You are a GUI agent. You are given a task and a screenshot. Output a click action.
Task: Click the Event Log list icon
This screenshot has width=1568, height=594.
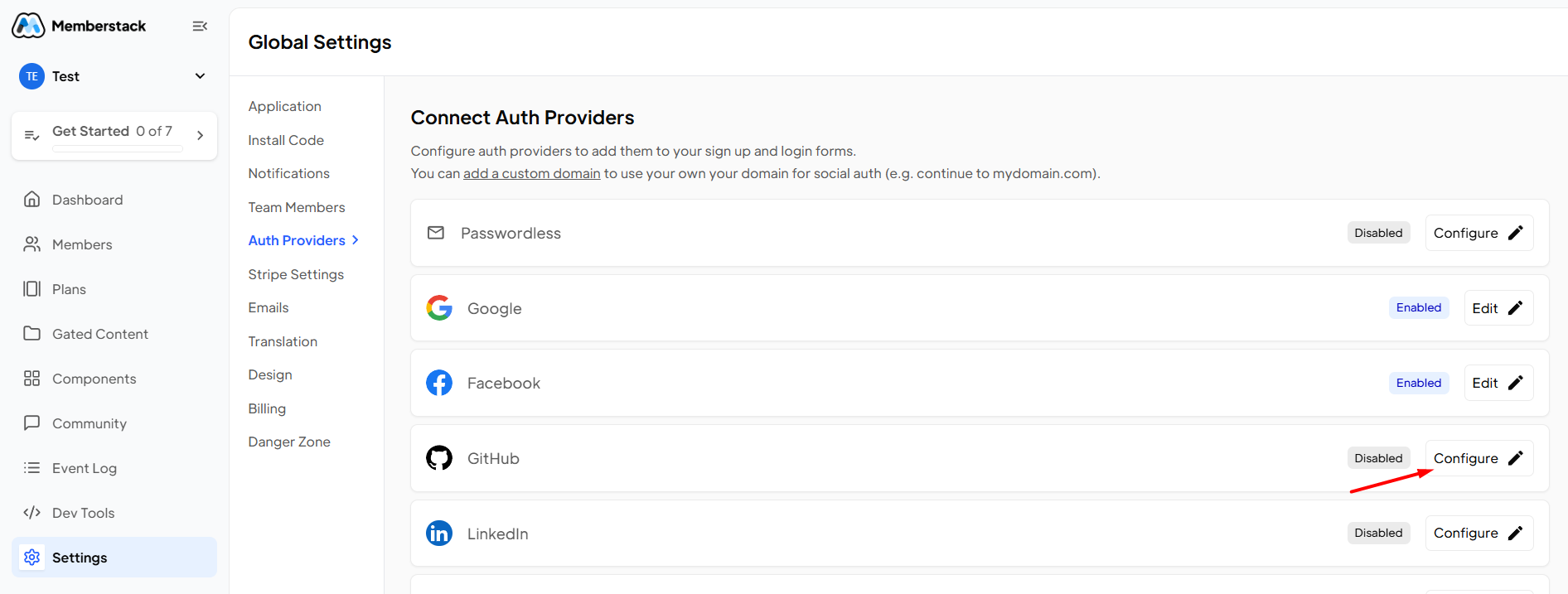[x=32, y=468]
